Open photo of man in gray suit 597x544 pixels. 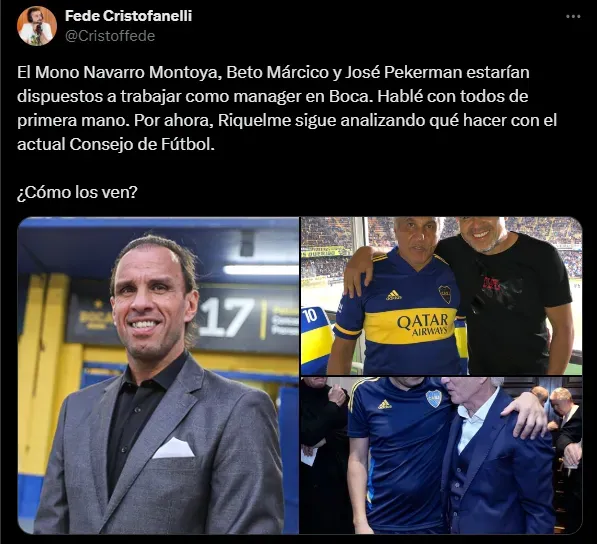(158, 375)
